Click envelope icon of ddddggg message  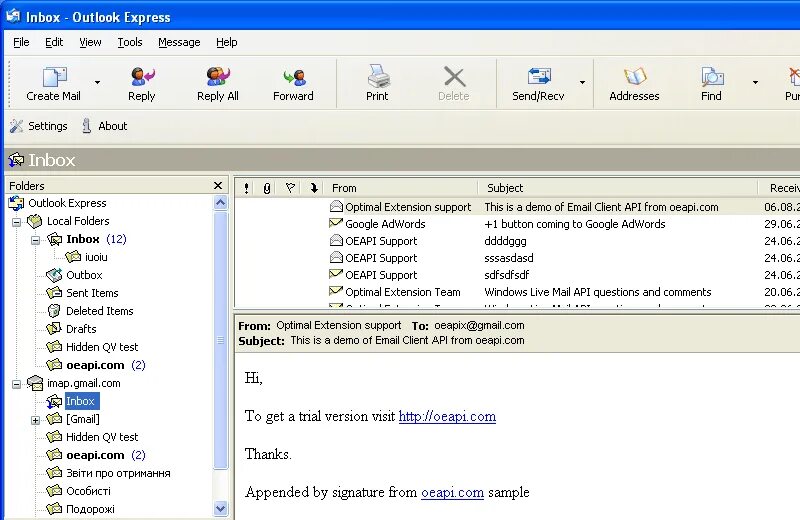(x=336, y=240)
